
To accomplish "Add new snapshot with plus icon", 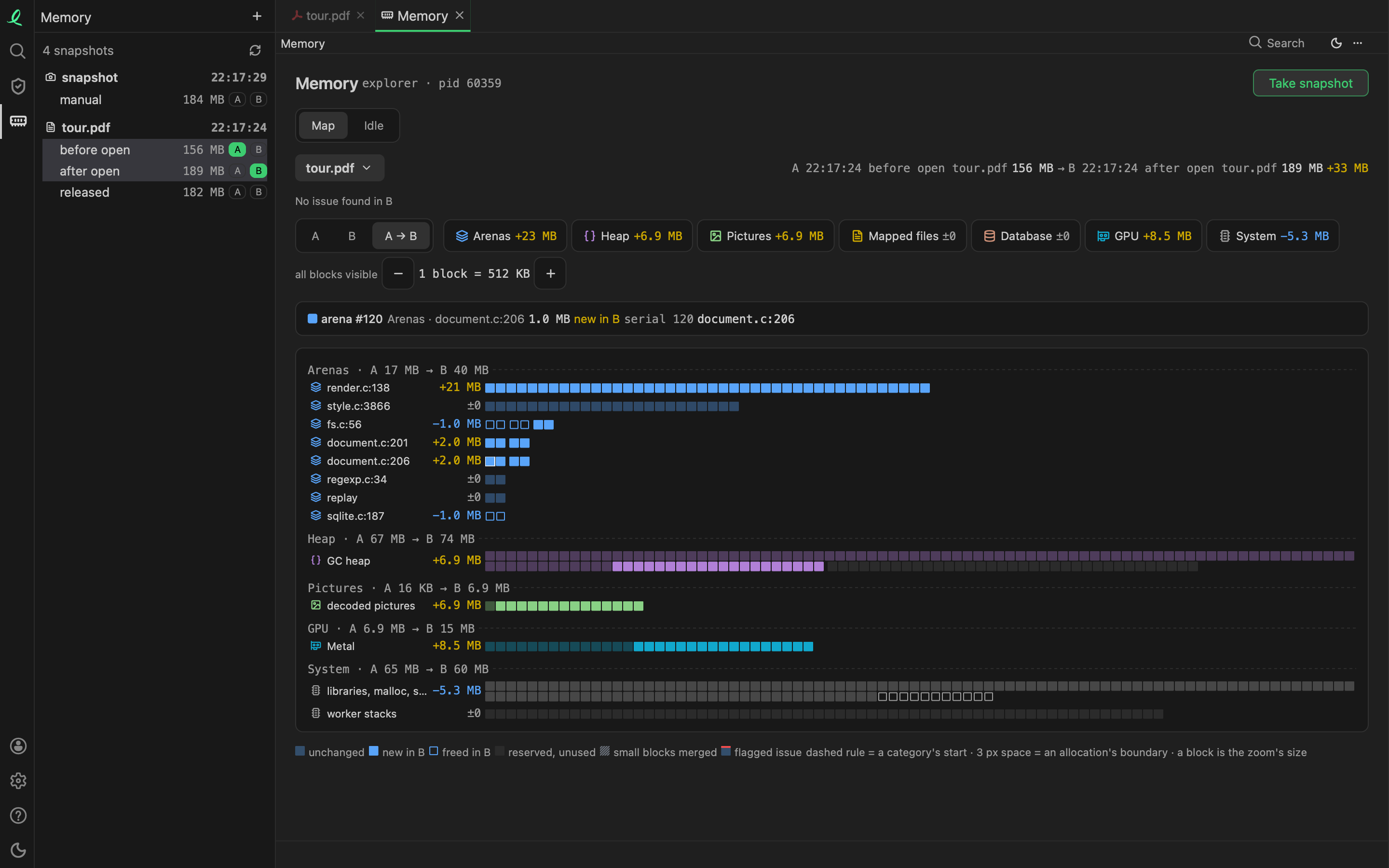I will click(257, 17).
